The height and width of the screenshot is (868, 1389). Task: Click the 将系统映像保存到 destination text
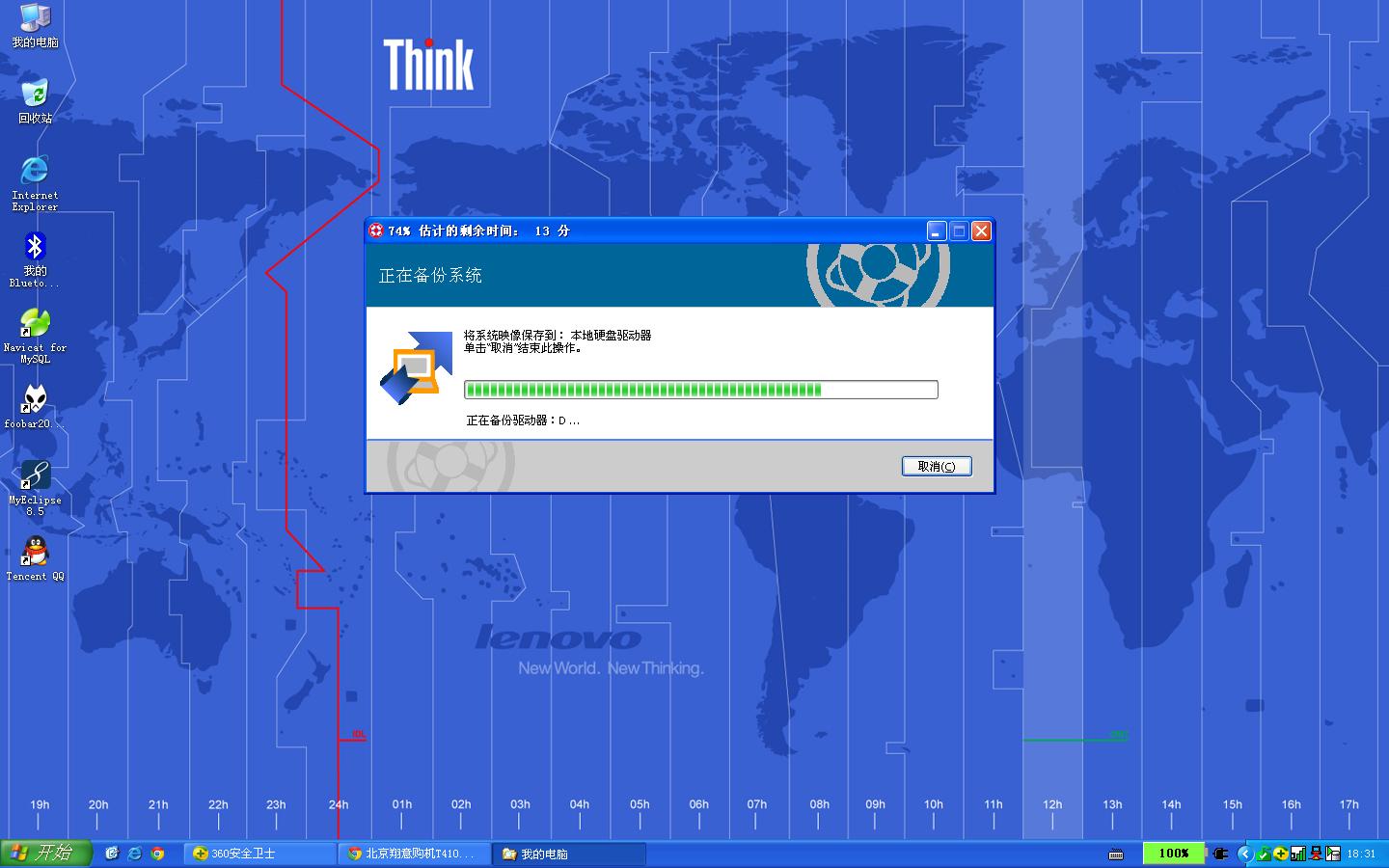pos(558,336)
